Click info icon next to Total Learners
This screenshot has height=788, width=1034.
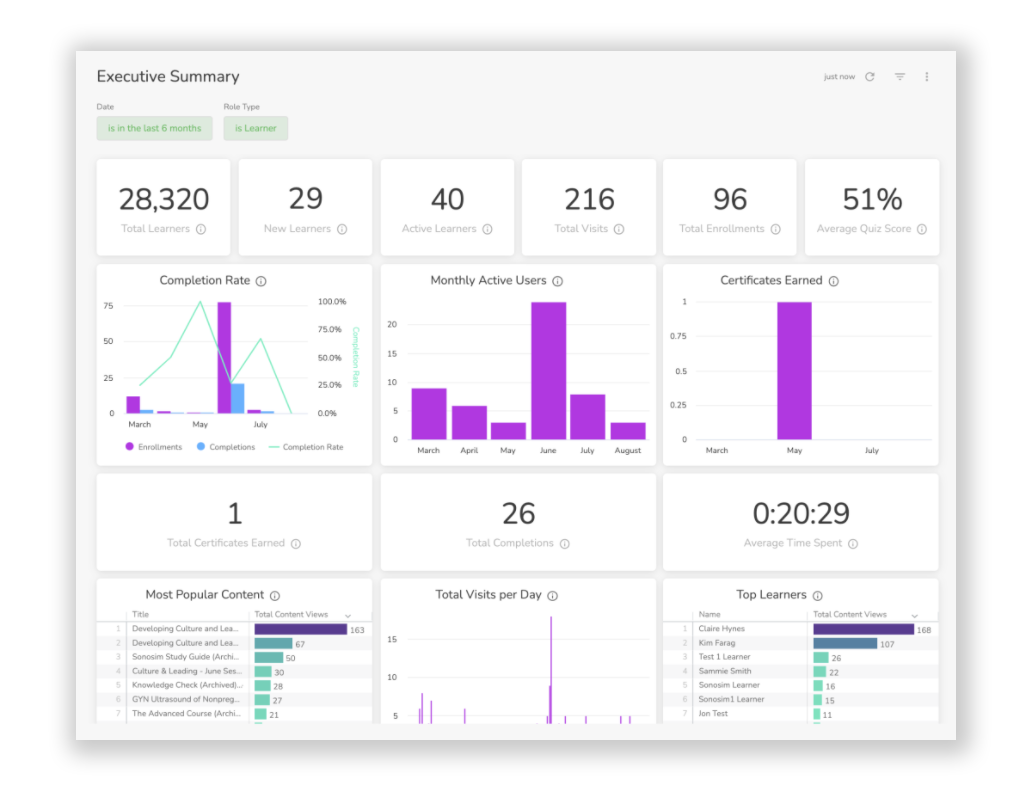201,229
